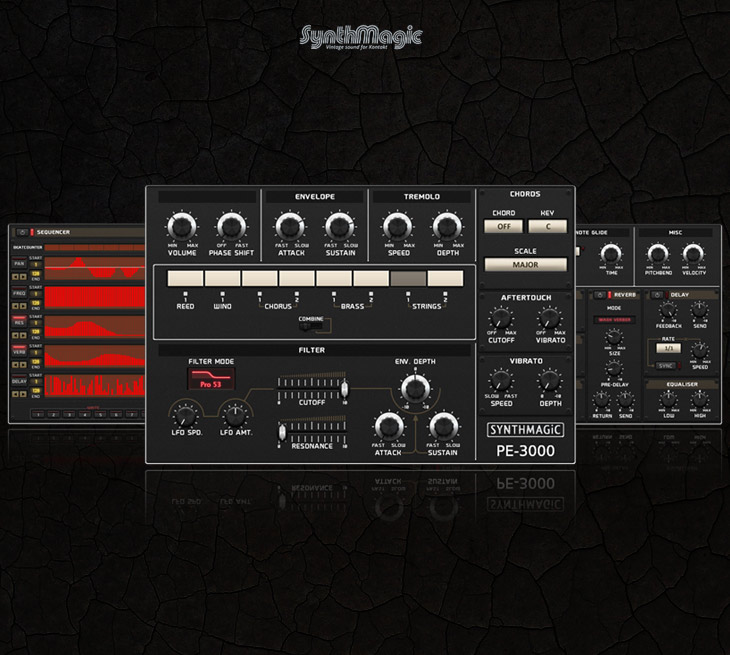Image resolution: width=730 pixels, height=655 pixels.
Task: Click the Equaliser High knob
Action: click(x=699, y=399)
